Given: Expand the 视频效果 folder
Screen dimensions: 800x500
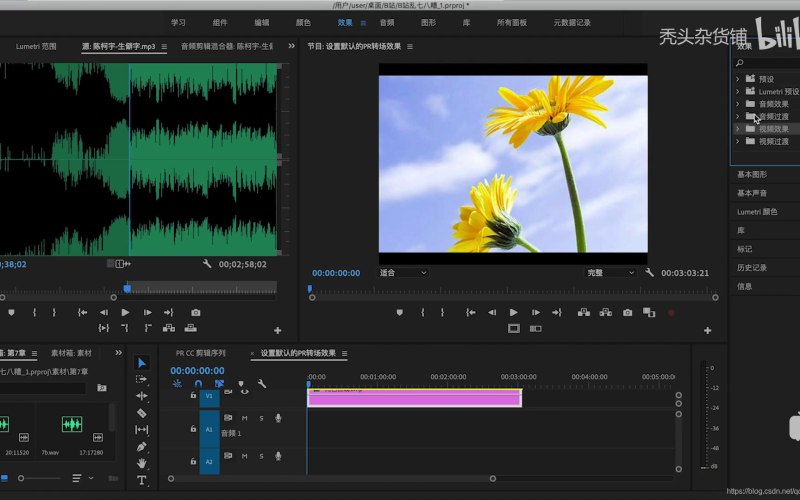Looking at the screenshot, I should coord(738,129).
